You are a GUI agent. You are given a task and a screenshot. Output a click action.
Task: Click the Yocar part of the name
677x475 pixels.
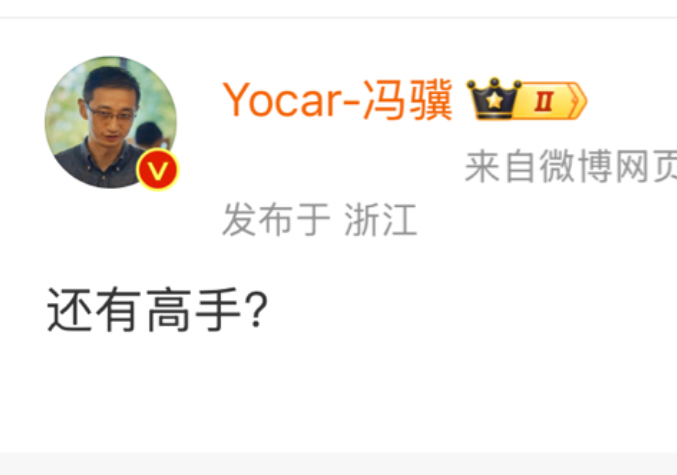click(283, 101)
